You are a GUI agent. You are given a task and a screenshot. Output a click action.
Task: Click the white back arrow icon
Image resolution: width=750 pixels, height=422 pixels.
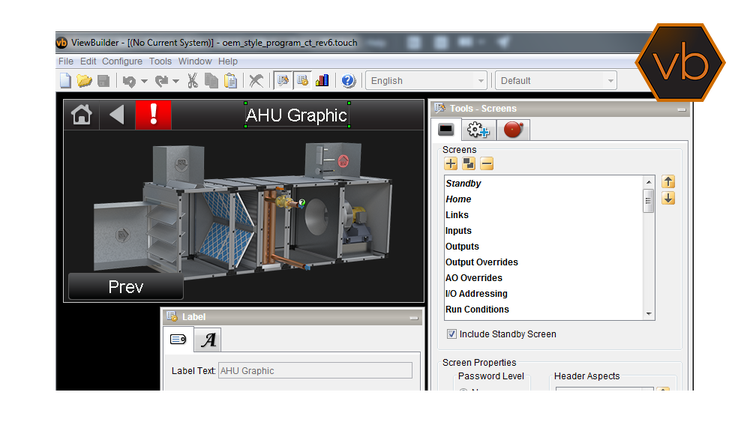coord(117,115)
